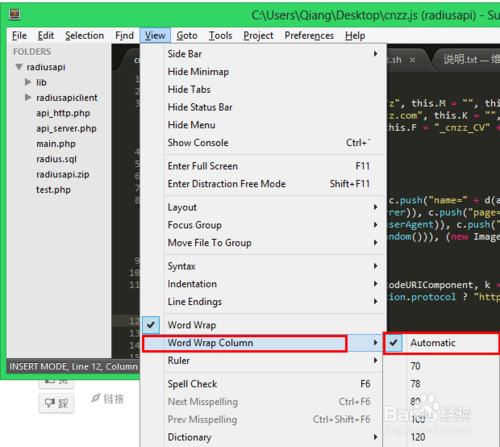The image size is (500, 447).
Task: Open the Help menu
Action: click(355, 35)
